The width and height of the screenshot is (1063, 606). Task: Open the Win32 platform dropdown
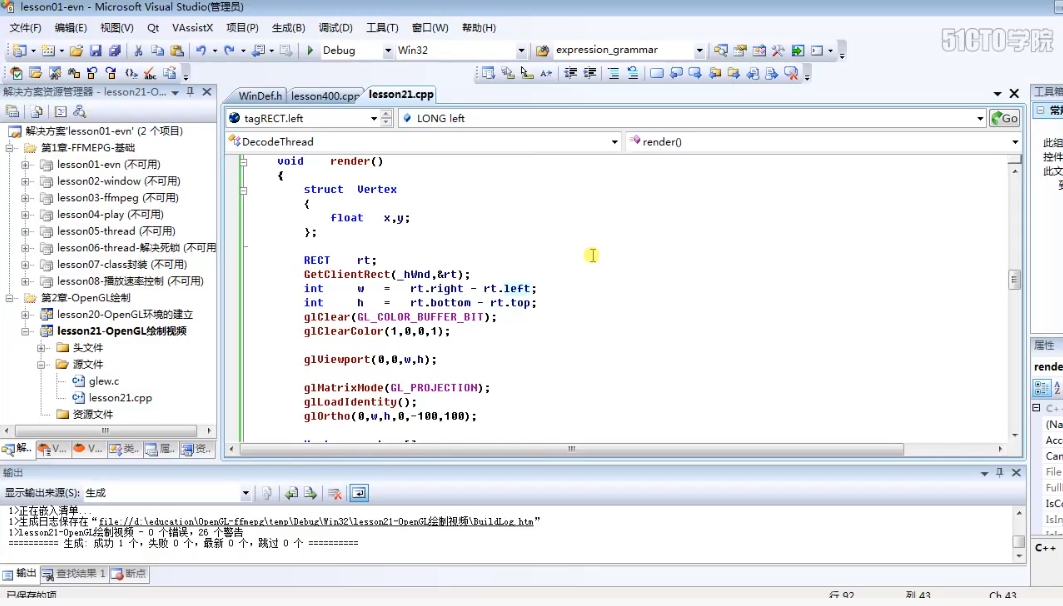click(520, 50)
